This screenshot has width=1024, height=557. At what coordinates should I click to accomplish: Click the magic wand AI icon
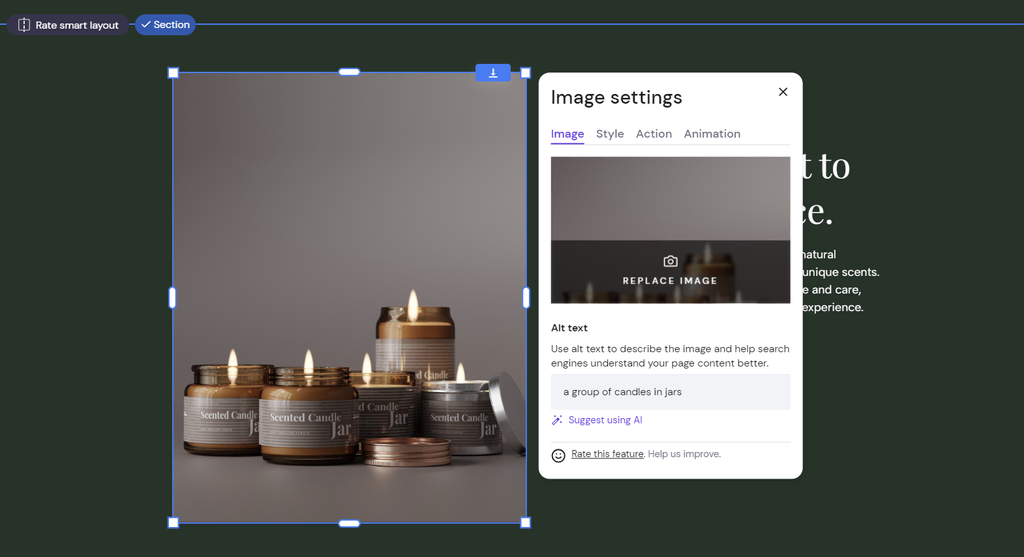[558, 421]
